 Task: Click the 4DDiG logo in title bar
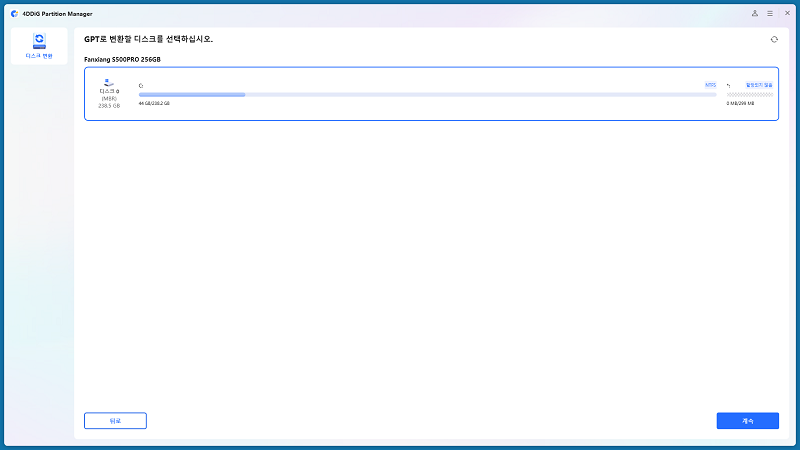pos(14,14)
